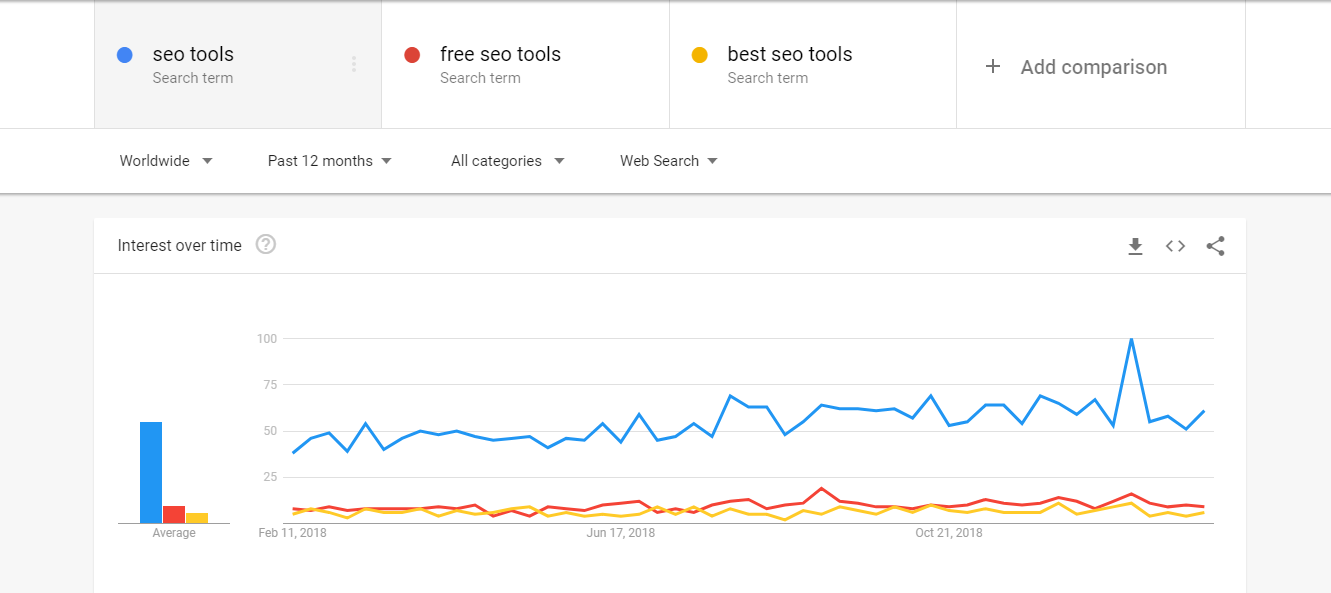Open the Web Search type dropdown
Viewport: 1331px width, 593px height.
(x=668, y=161)
